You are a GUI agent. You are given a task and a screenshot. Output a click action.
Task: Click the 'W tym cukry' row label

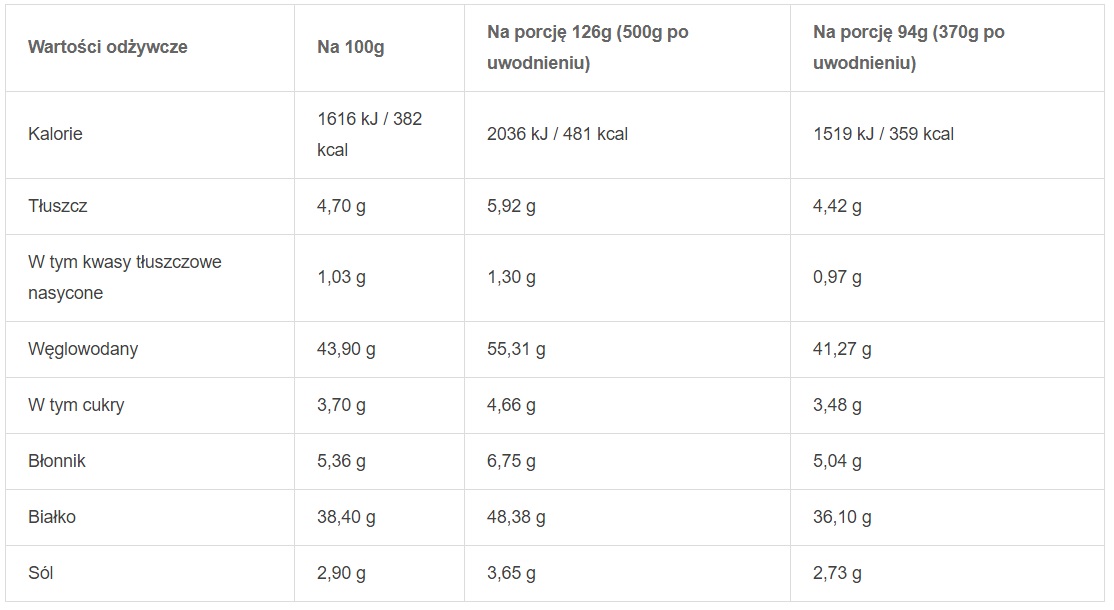click(76, 405)
